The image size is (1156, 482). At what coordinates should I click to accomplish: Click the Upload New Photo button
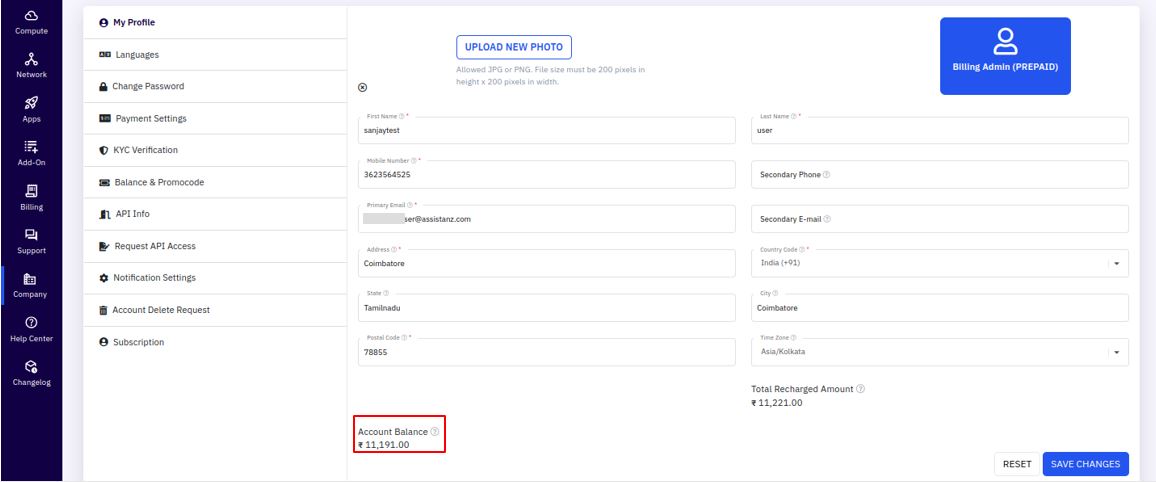[x=514, y=47]
